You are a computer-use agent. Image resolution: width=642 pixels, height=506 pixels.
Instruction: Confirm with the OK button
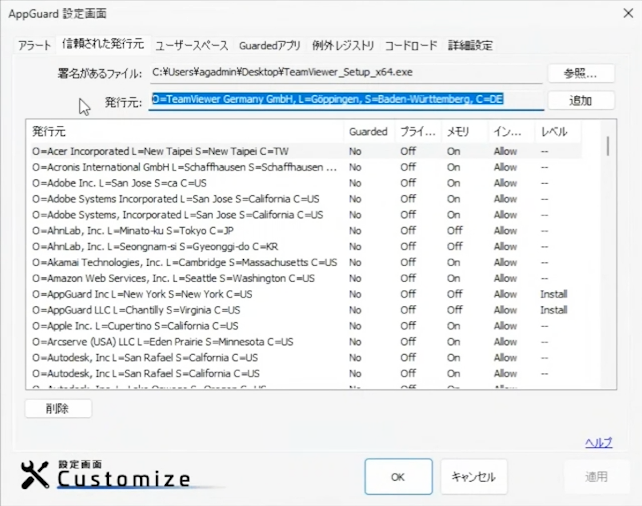398,477
